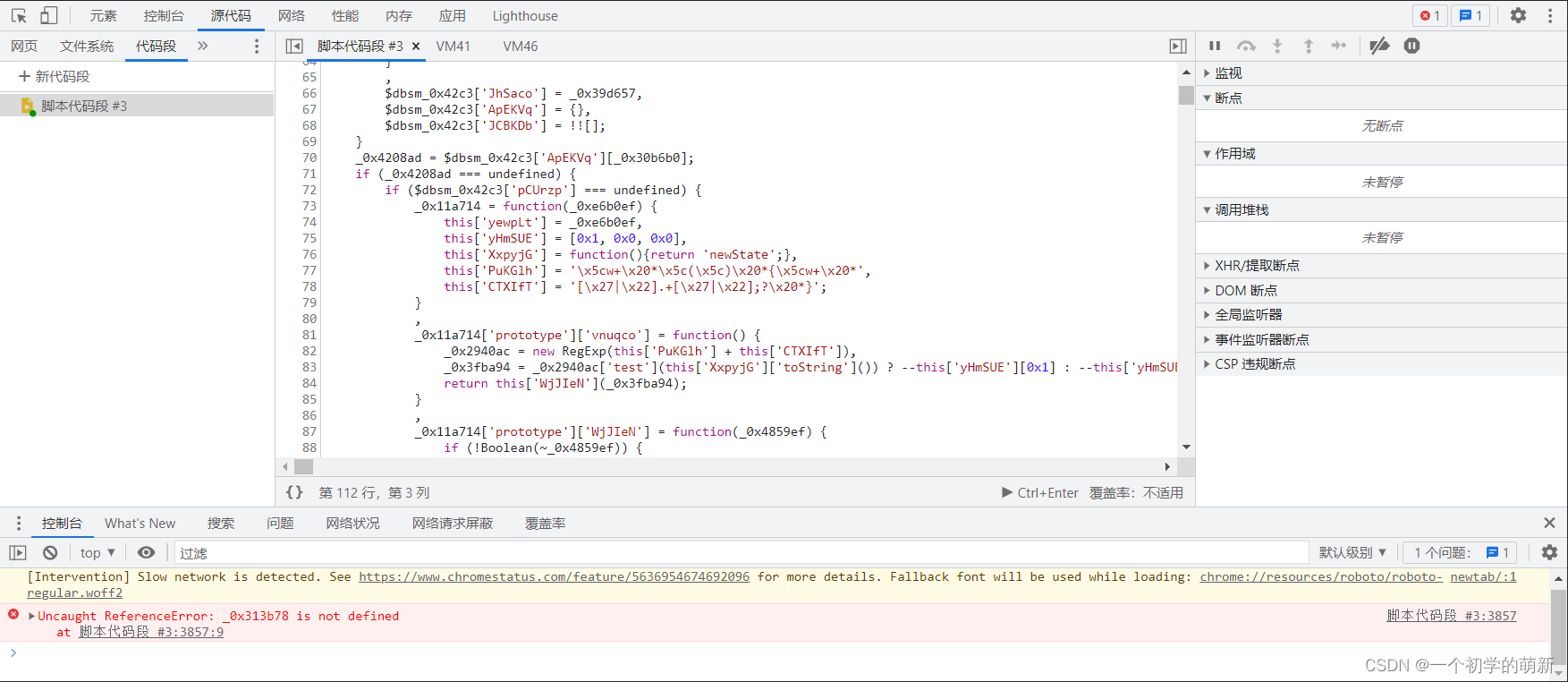Click the blue issues count badge at top
The width and height of the screenshot is (1568, 682).
[1471, 15]
